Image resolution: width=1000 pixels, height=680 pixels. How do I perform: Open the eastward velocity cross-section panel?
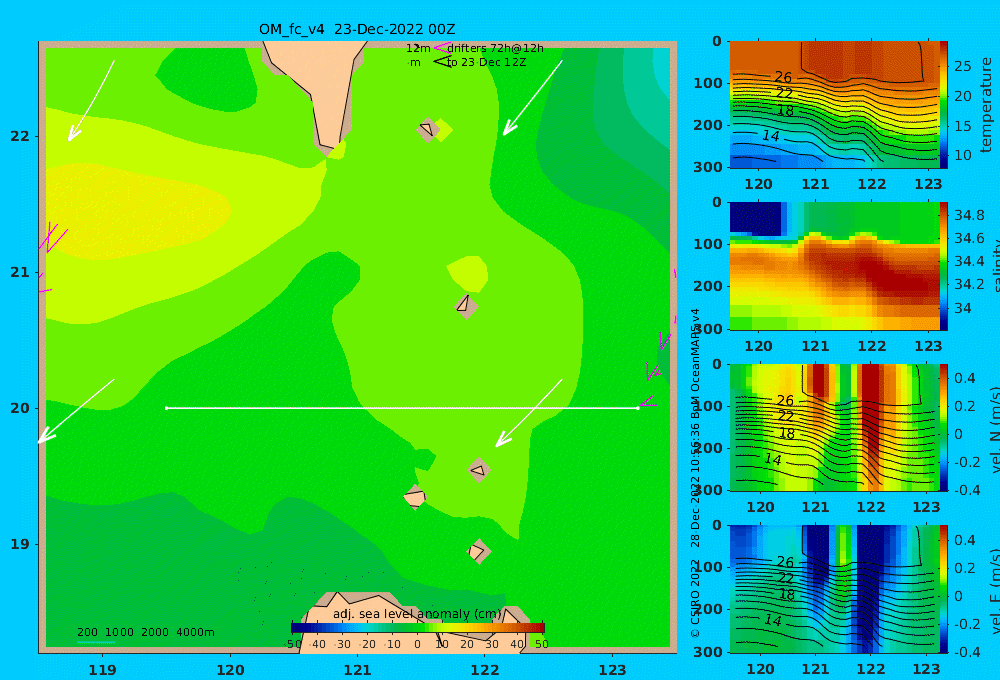point(834,589)
